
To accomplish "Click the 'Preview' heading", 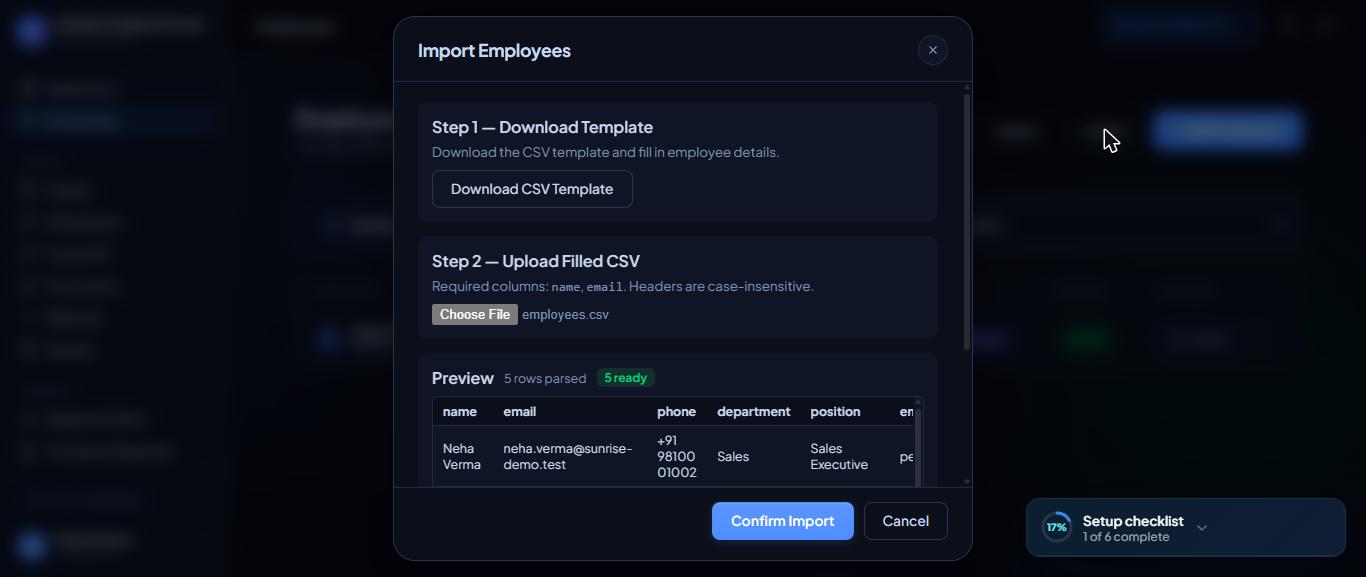I will (x=463, y=378).
